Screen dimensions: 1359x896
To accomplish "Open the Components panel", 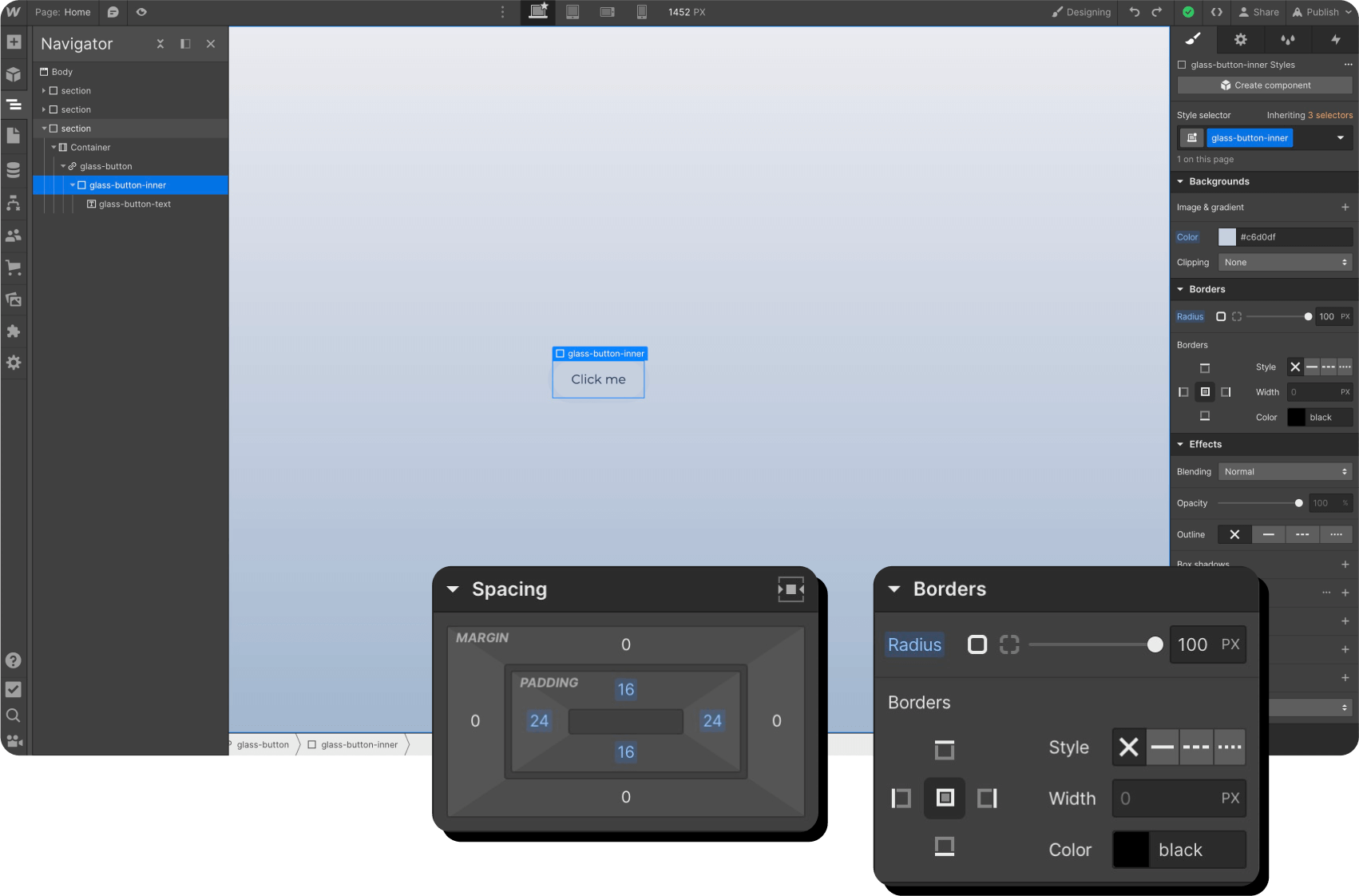I will pyautogui.click(x=14, y=74).
